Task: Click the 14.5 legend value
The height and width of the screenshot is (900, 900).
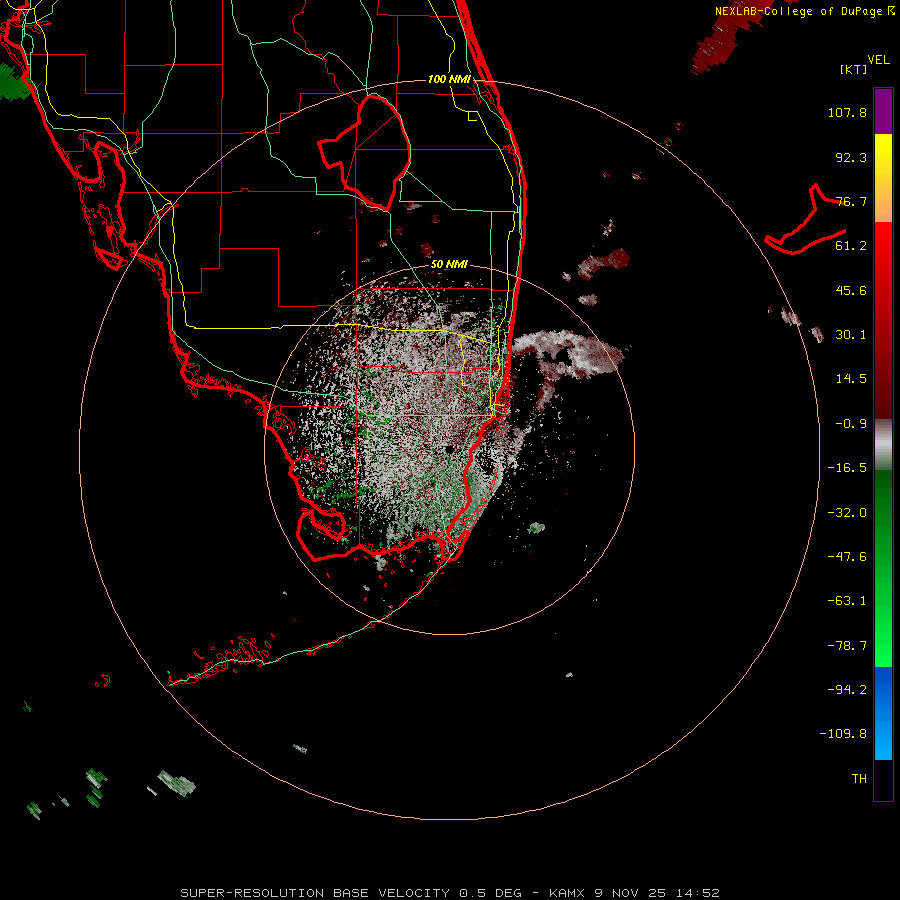Action: click(851, 379)
